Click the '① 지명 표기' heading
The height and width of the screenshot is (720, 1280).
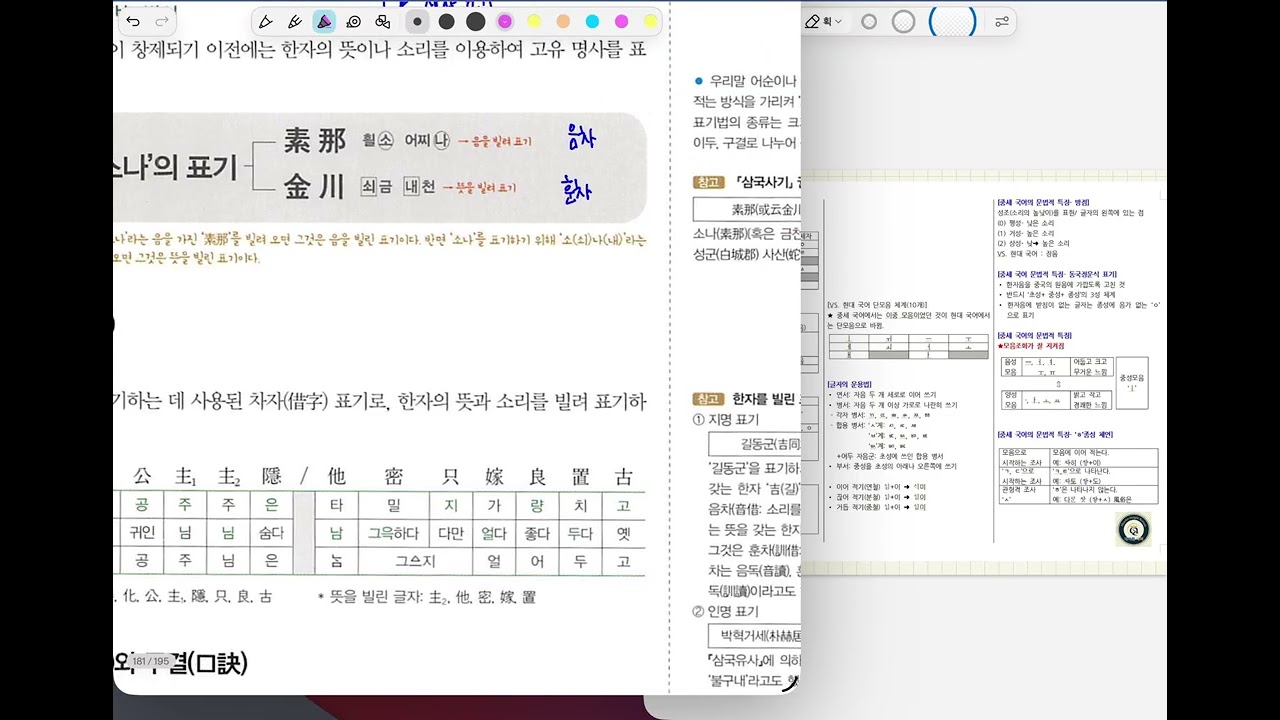726,419
